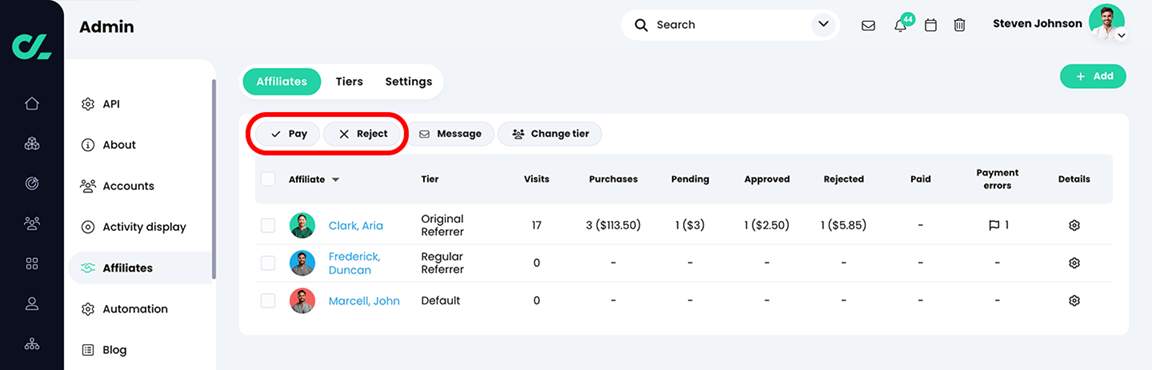This screenshot has height=370, width=1152.
Task: Switch to the Affiliates tab
Action: (x=281, y=81)
